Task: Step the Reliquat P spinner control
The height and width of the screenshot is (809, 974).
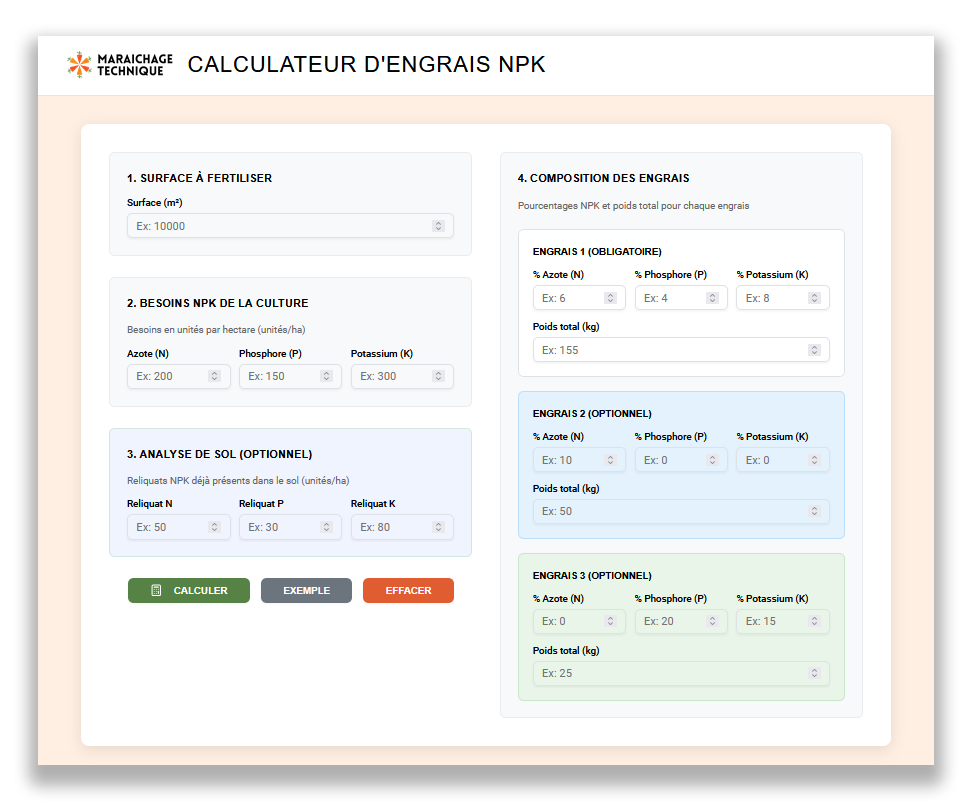Action: click(x=326, y=527)
